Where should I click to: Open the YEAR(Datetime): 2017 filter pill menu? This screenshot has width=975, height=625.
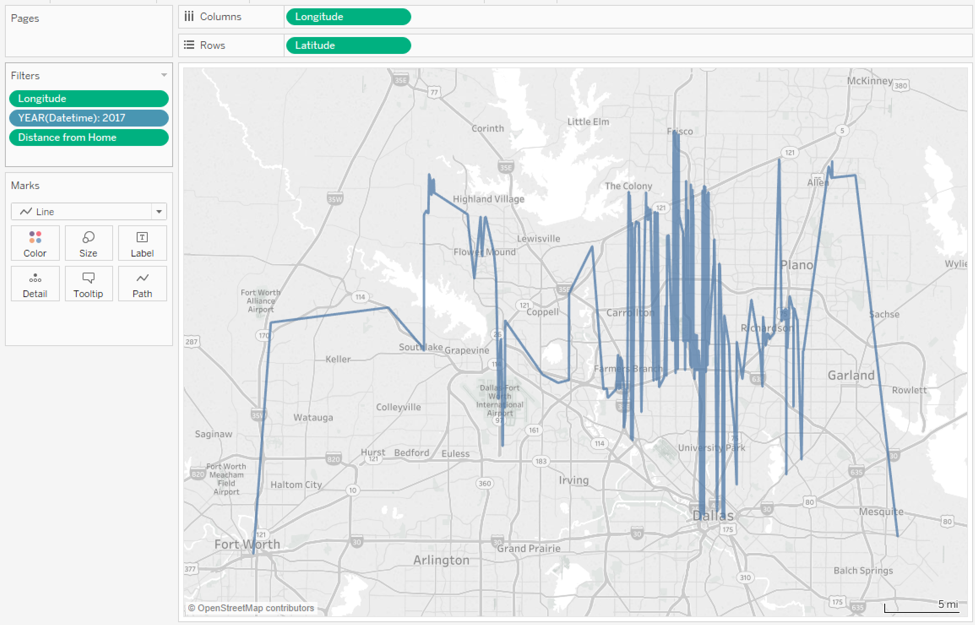tap(88, 117)
